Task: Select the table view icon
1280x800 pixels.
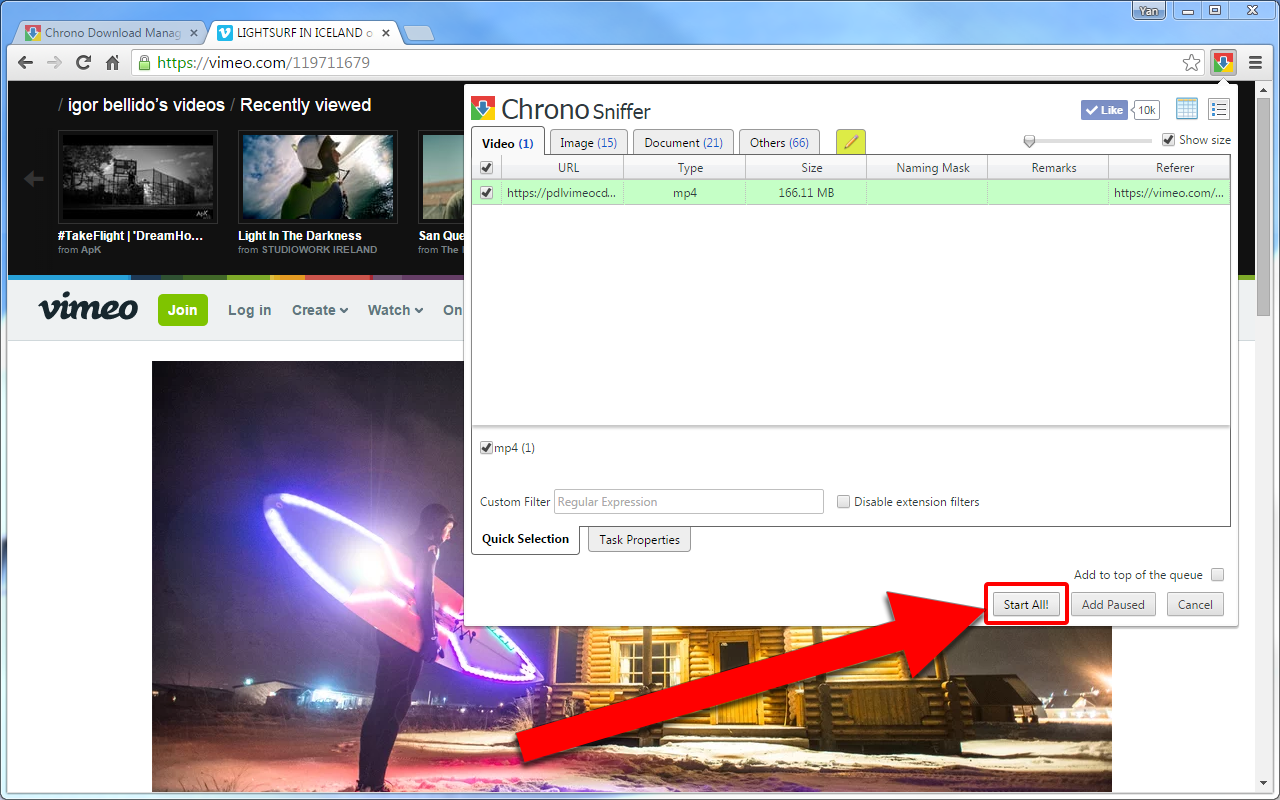Action: (x=1186, y=109)
